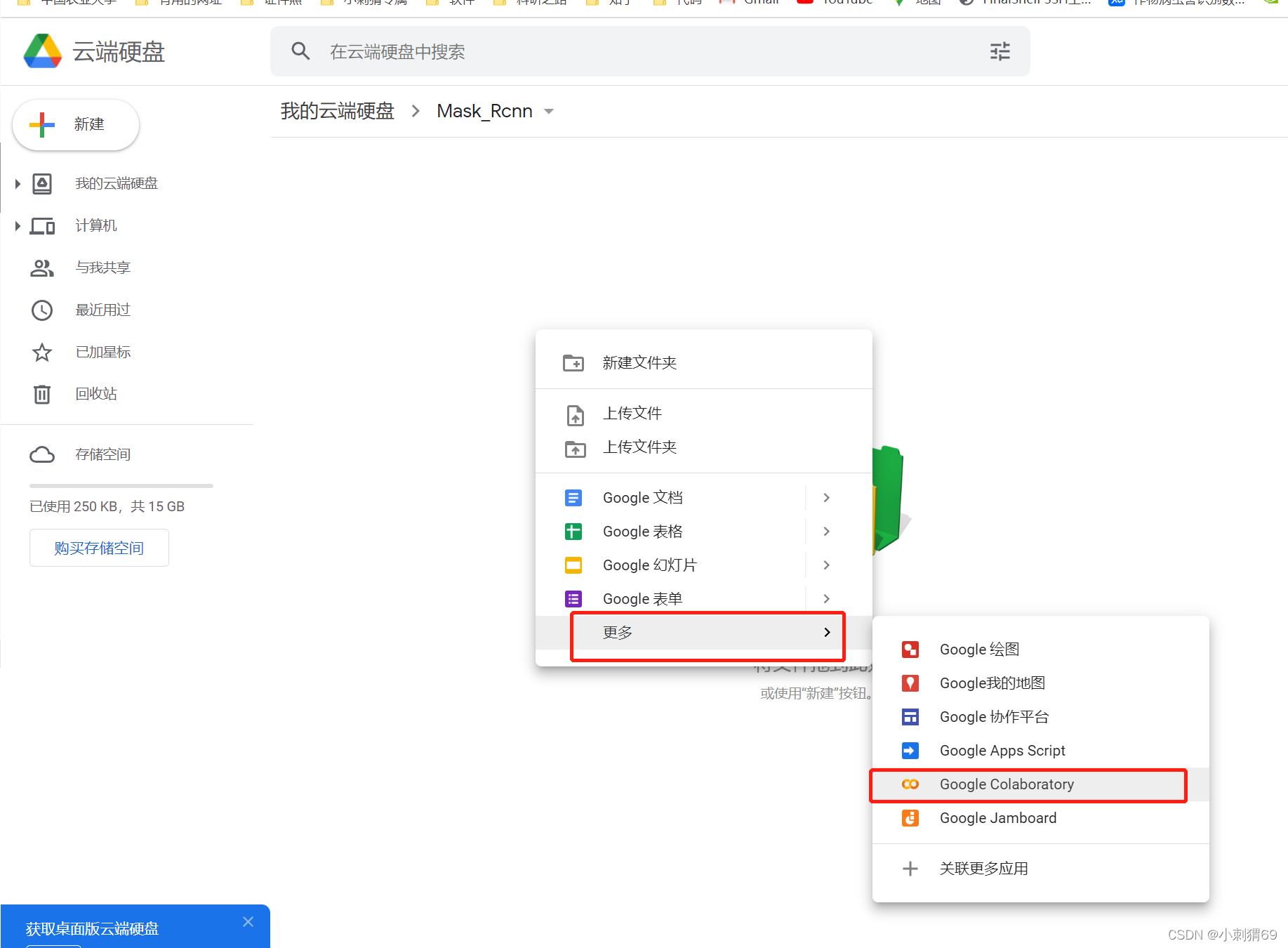Select Google Apps Script entry
The width and height of the screenshot is (1288, 948).
[x=1041, y=751]
